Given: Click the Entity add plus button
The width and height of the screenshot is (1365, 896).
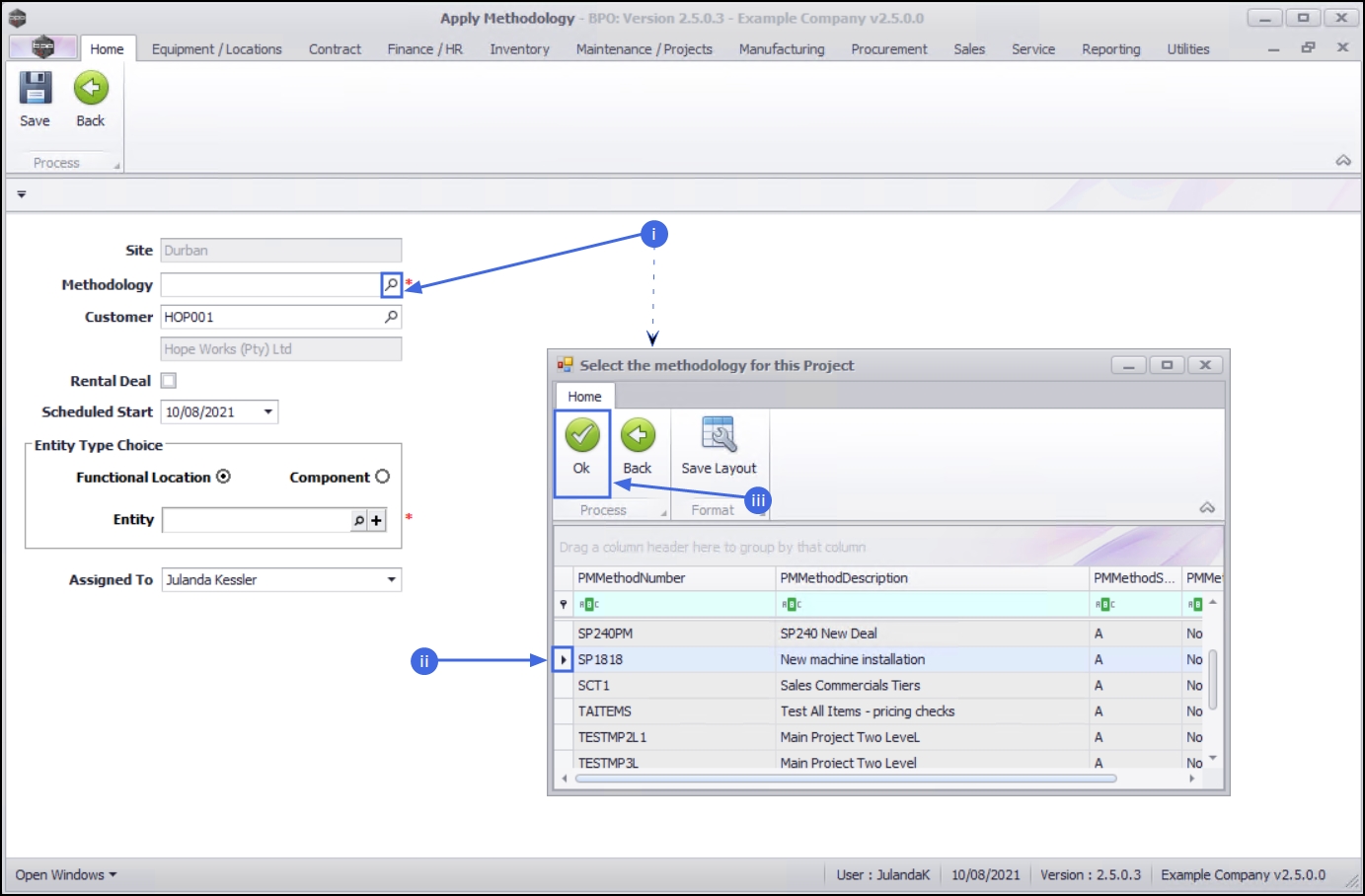Looking at the screenshot, I should 376,520.
